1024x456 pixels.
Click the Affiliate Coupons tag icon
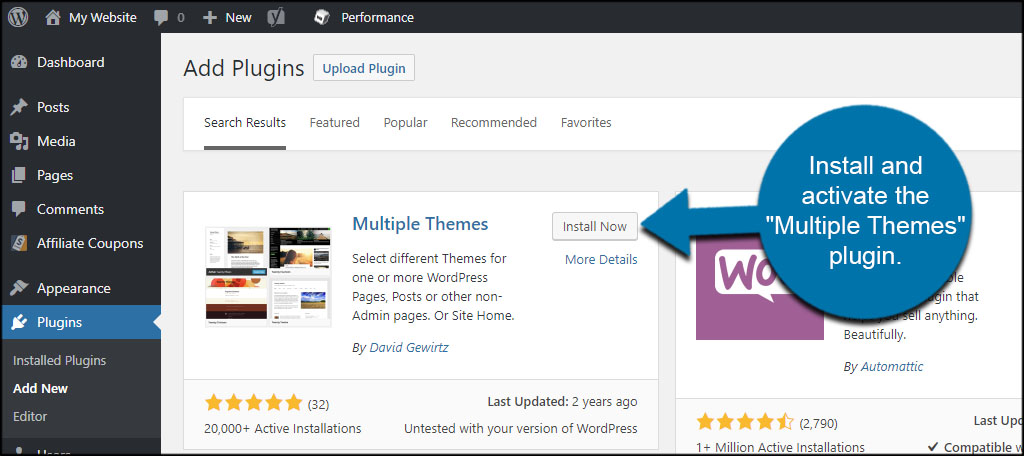click(x=20, y=243)
